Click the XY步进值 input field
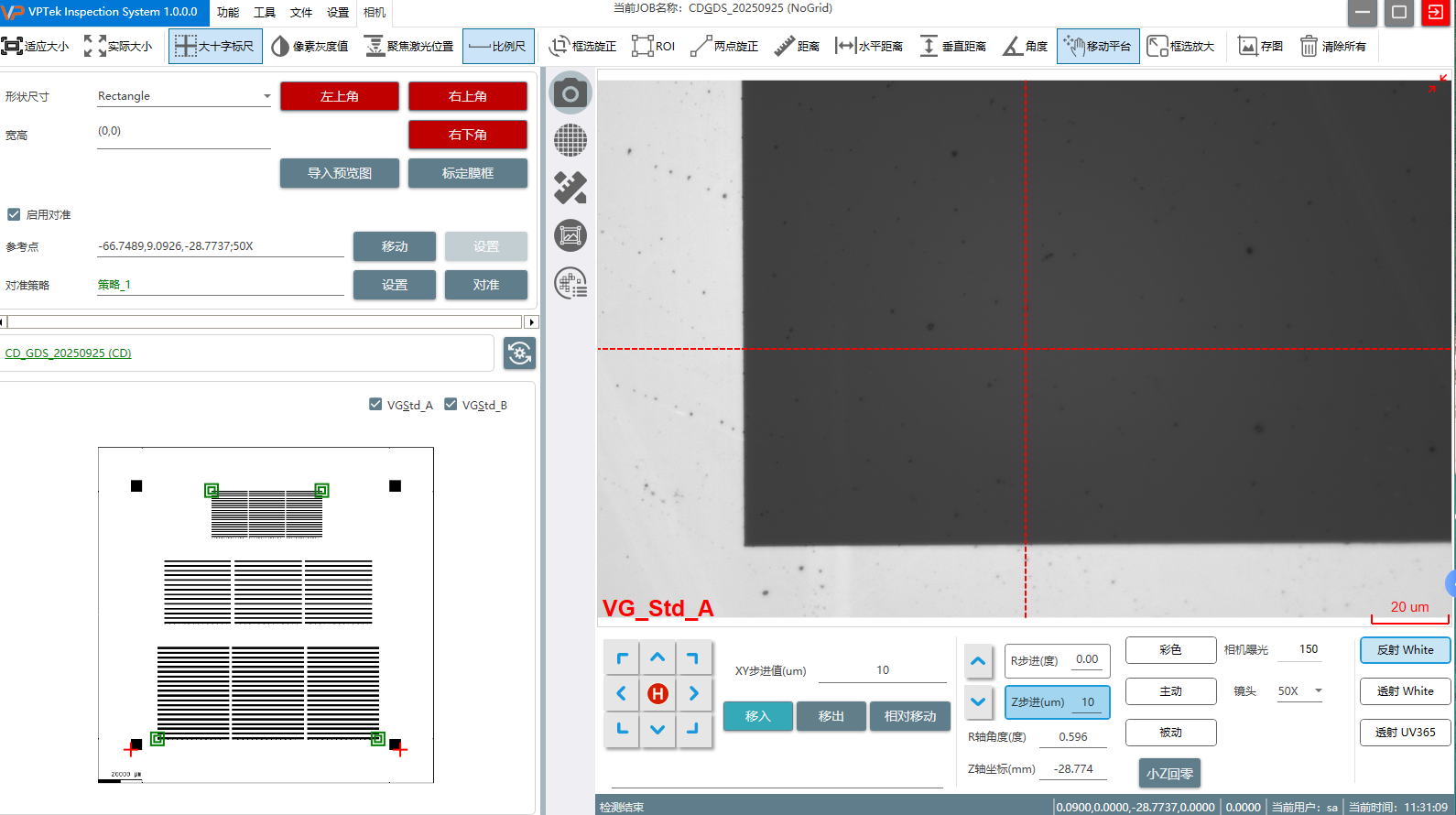 tap(882, 670)
